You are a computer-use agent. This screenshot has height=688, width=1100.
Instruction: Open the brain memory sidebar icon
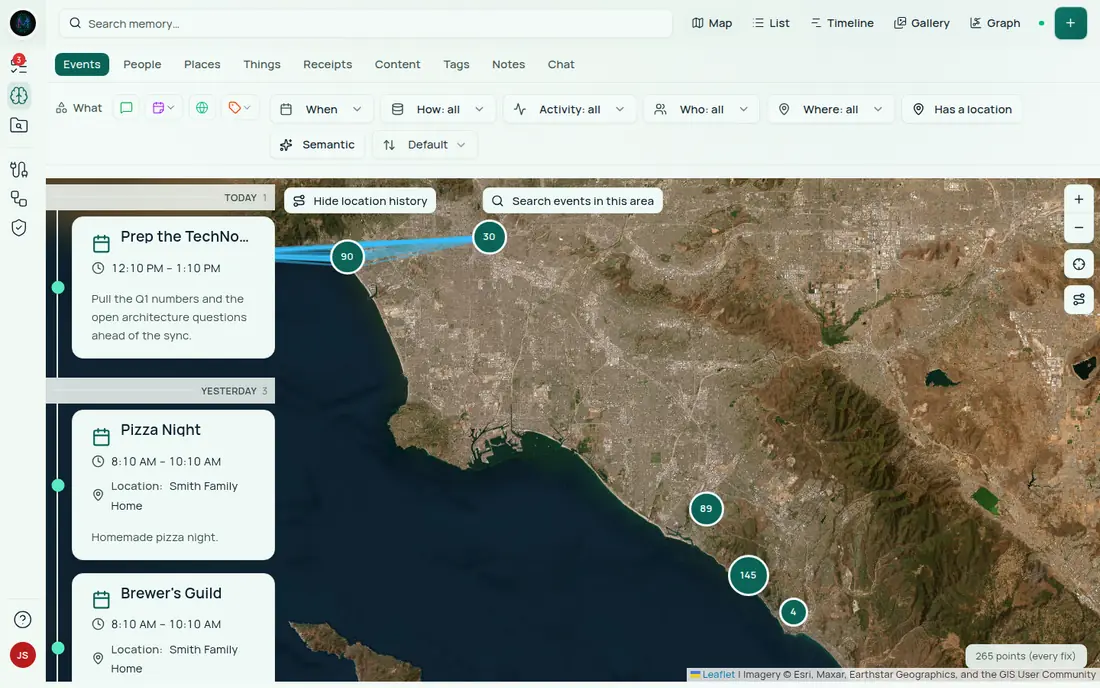point(19,95)
